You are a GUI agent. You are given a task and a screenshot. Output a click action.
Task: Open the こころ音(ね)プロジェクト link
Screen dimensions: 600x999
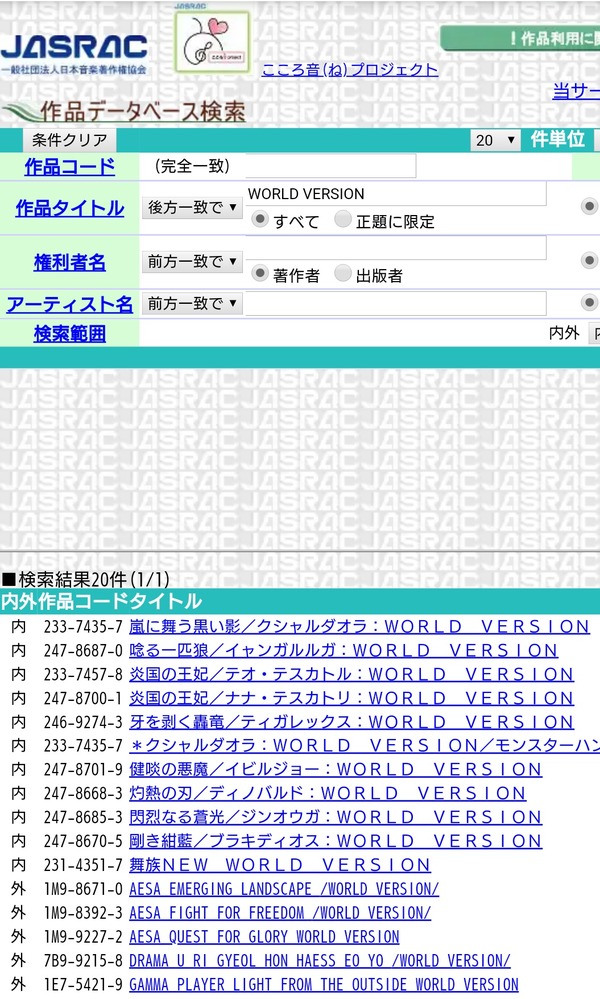click(350, 69)
